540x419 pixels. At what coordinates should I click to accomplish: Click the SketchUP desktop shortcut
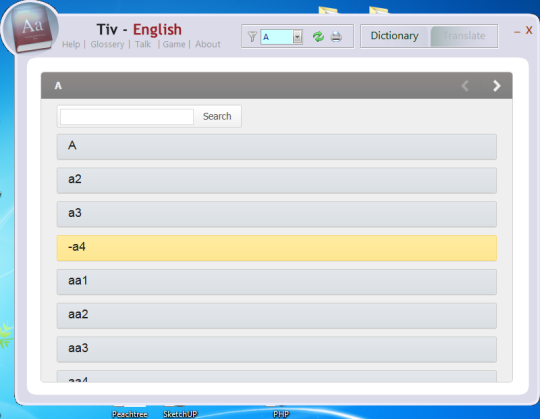click(x=180, y=413)
